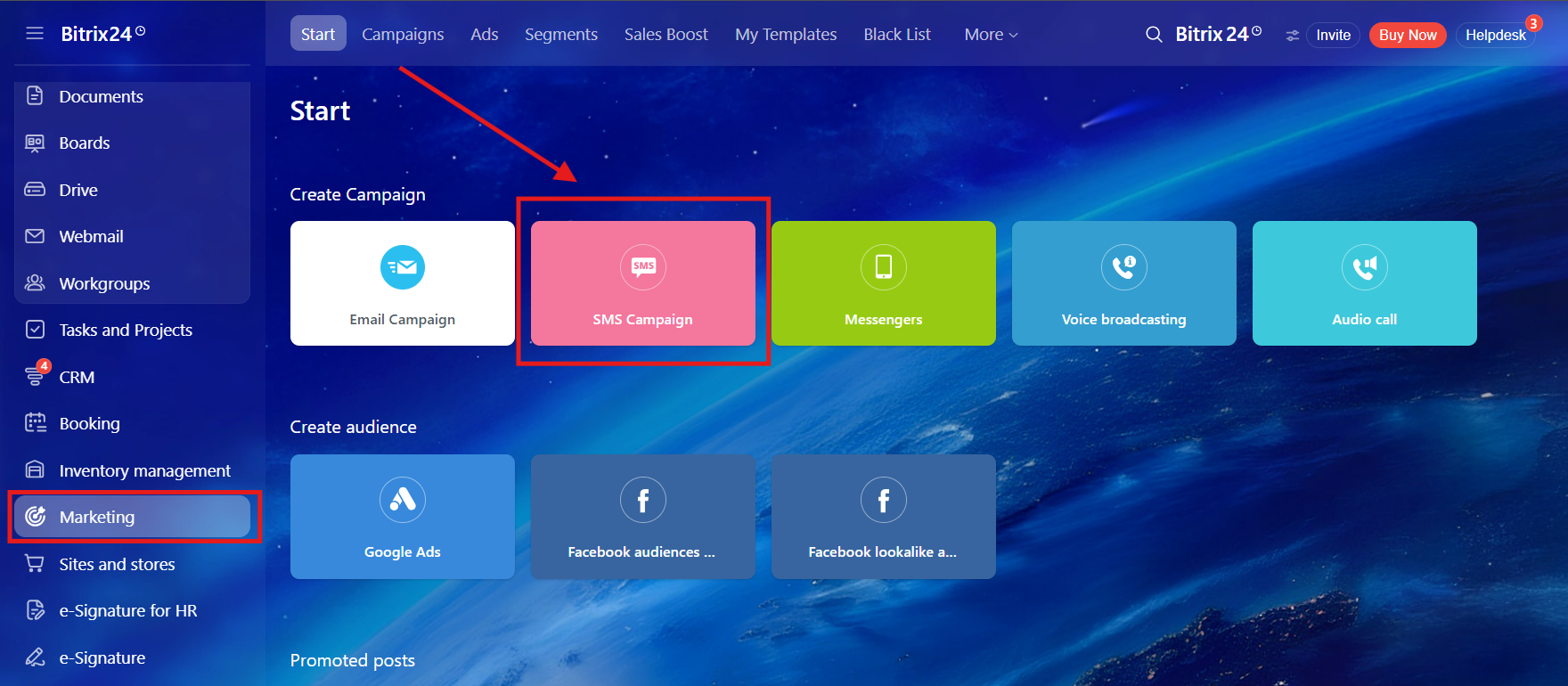Open the Google Ads audience tile
This screenshot has height=686, width=1568.
tap(402, 517)
